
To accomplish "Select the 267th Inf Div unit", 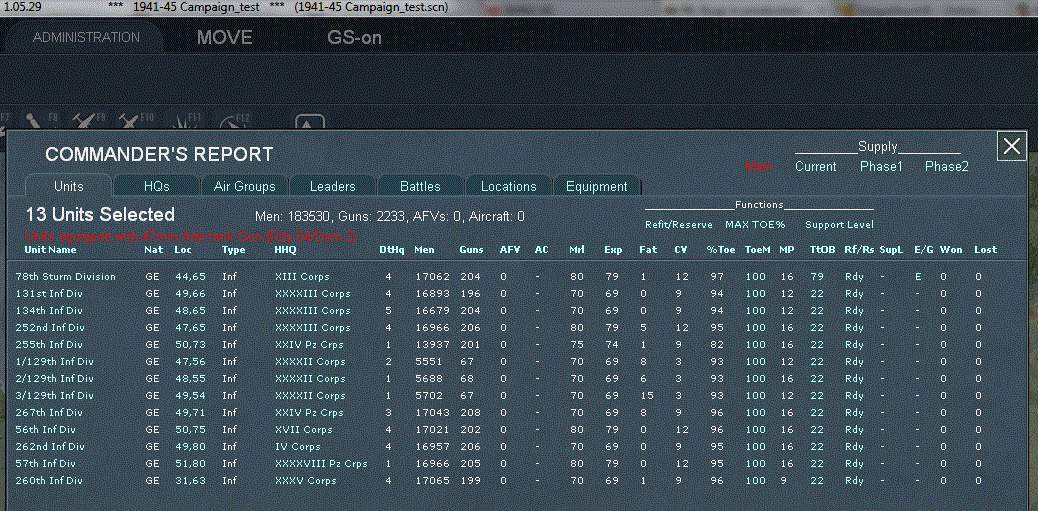I will click(x=49, y=412).
